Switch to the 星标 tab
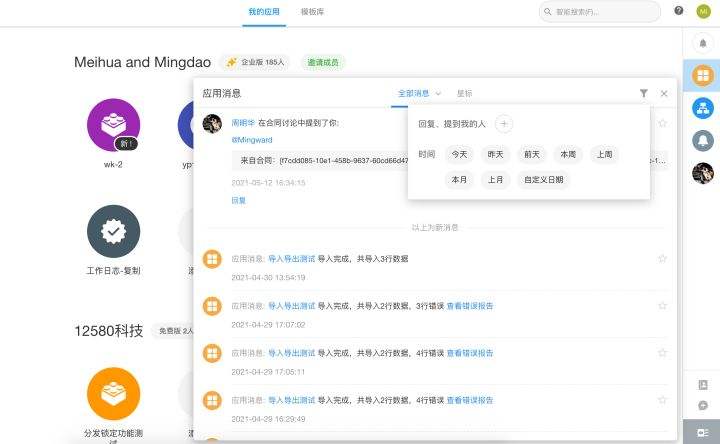Screen dimensions: 720x444 coord(464,93)
